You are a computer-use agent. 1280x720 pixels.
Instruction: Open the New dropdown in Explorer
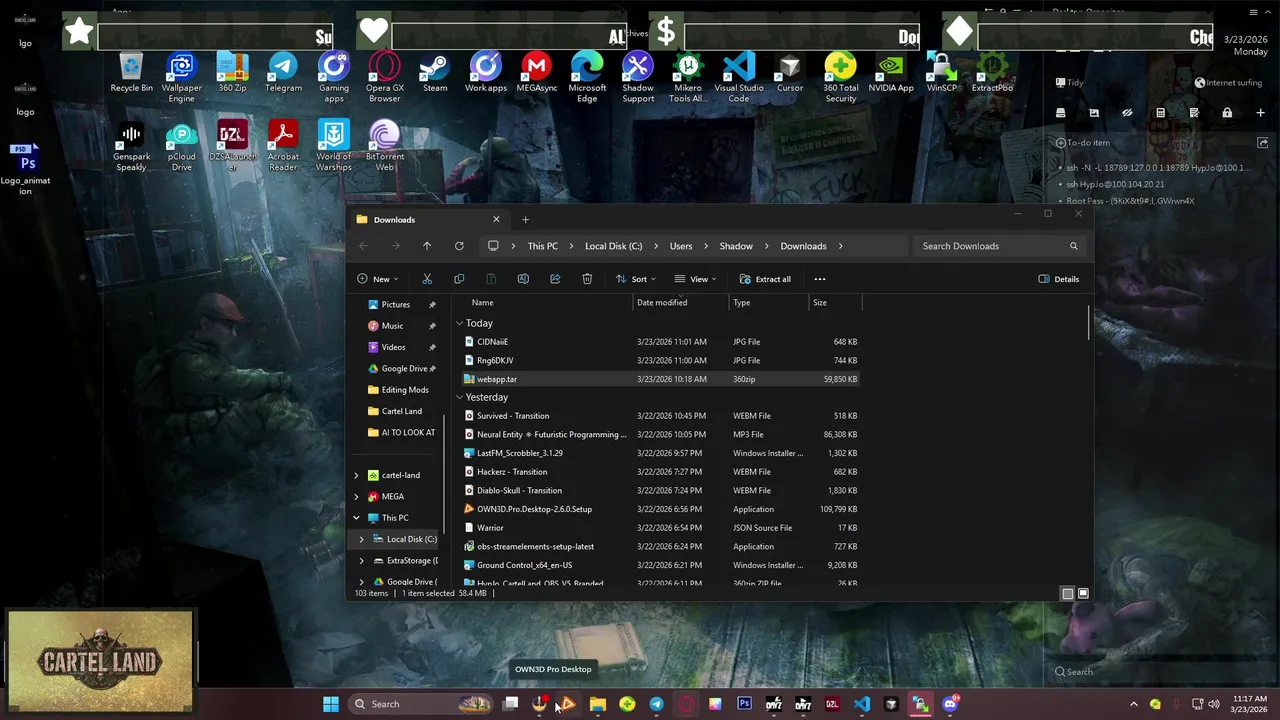(378, 279)
